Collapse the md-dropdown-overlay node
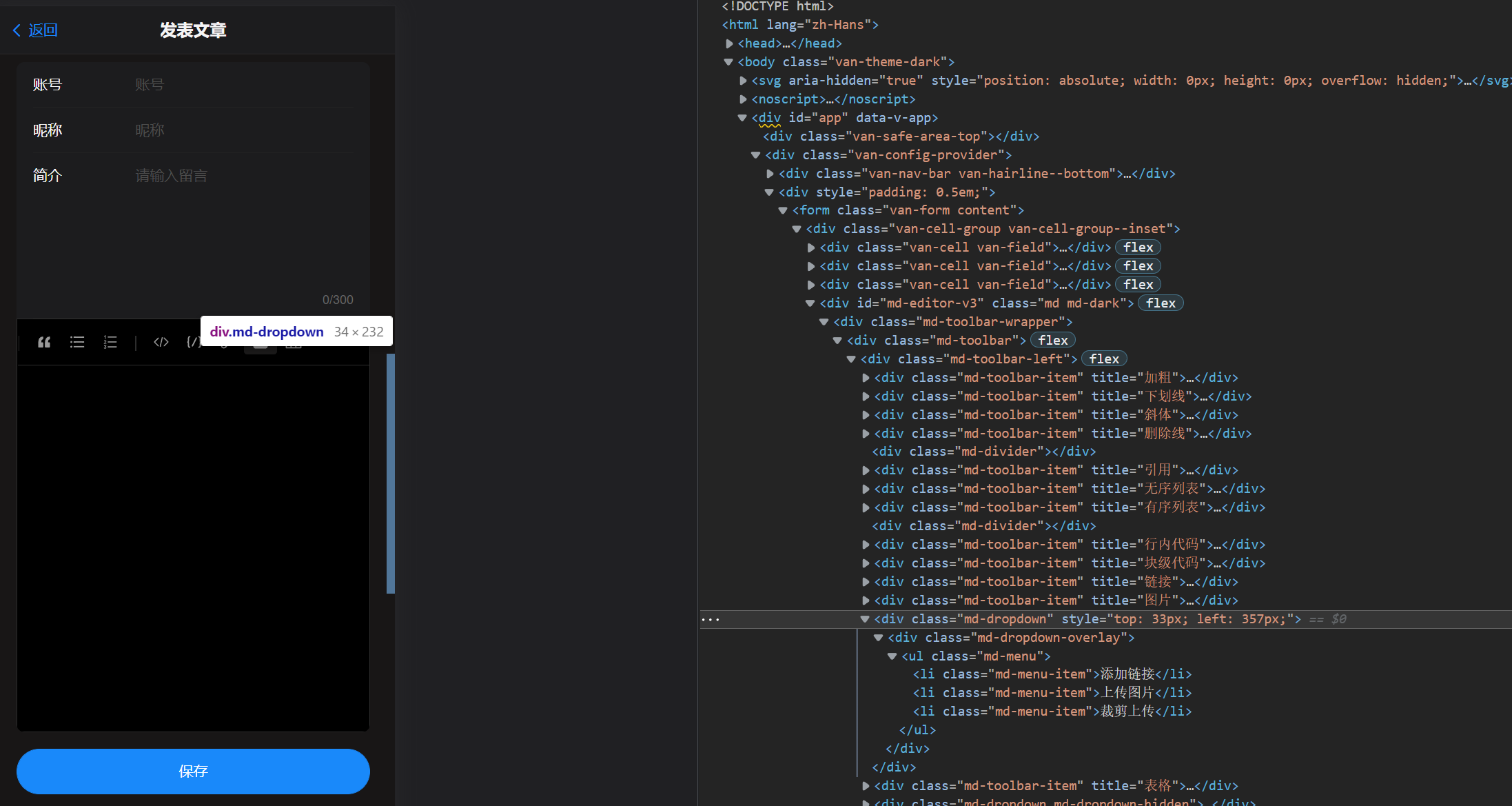Image resolution: width=1512 pixels, height=806 pixels. [879, 638]
